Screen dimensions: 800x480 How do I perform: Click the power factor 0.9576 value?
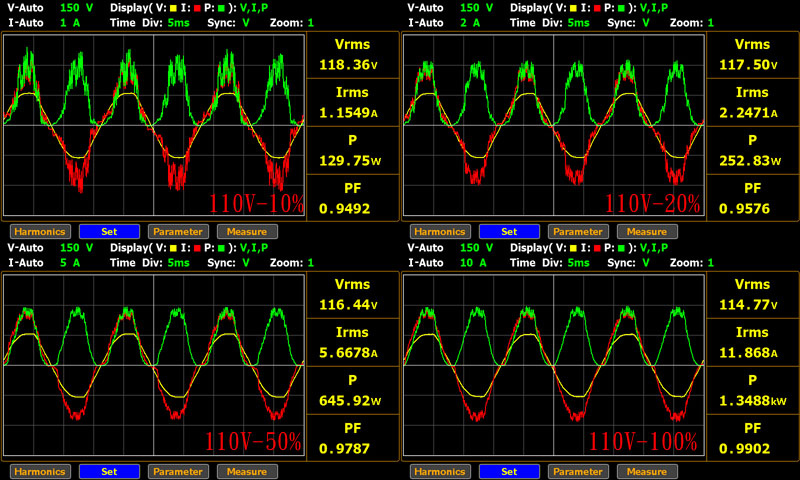pos(744,209)
